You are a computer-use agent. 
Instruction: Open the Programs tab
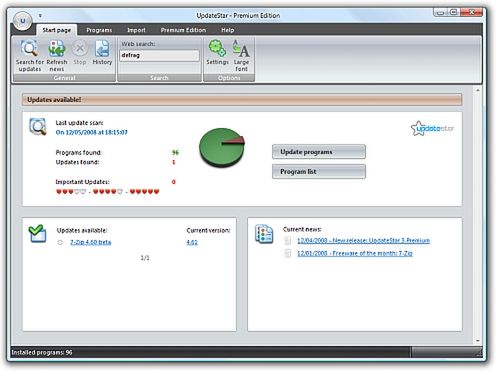tap(99, 30)
